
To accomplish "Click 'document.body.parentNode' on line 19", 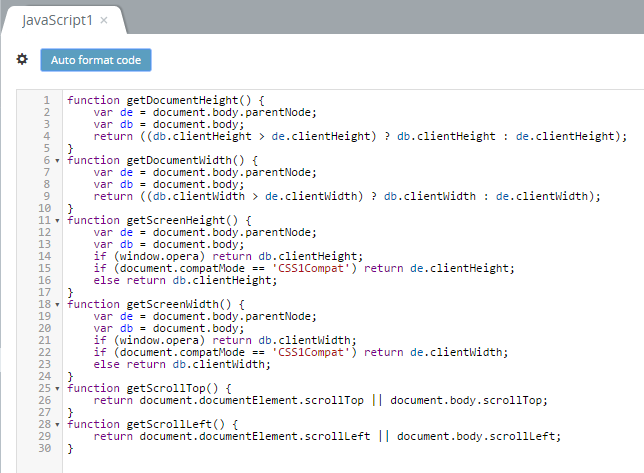I will [232, 317].
